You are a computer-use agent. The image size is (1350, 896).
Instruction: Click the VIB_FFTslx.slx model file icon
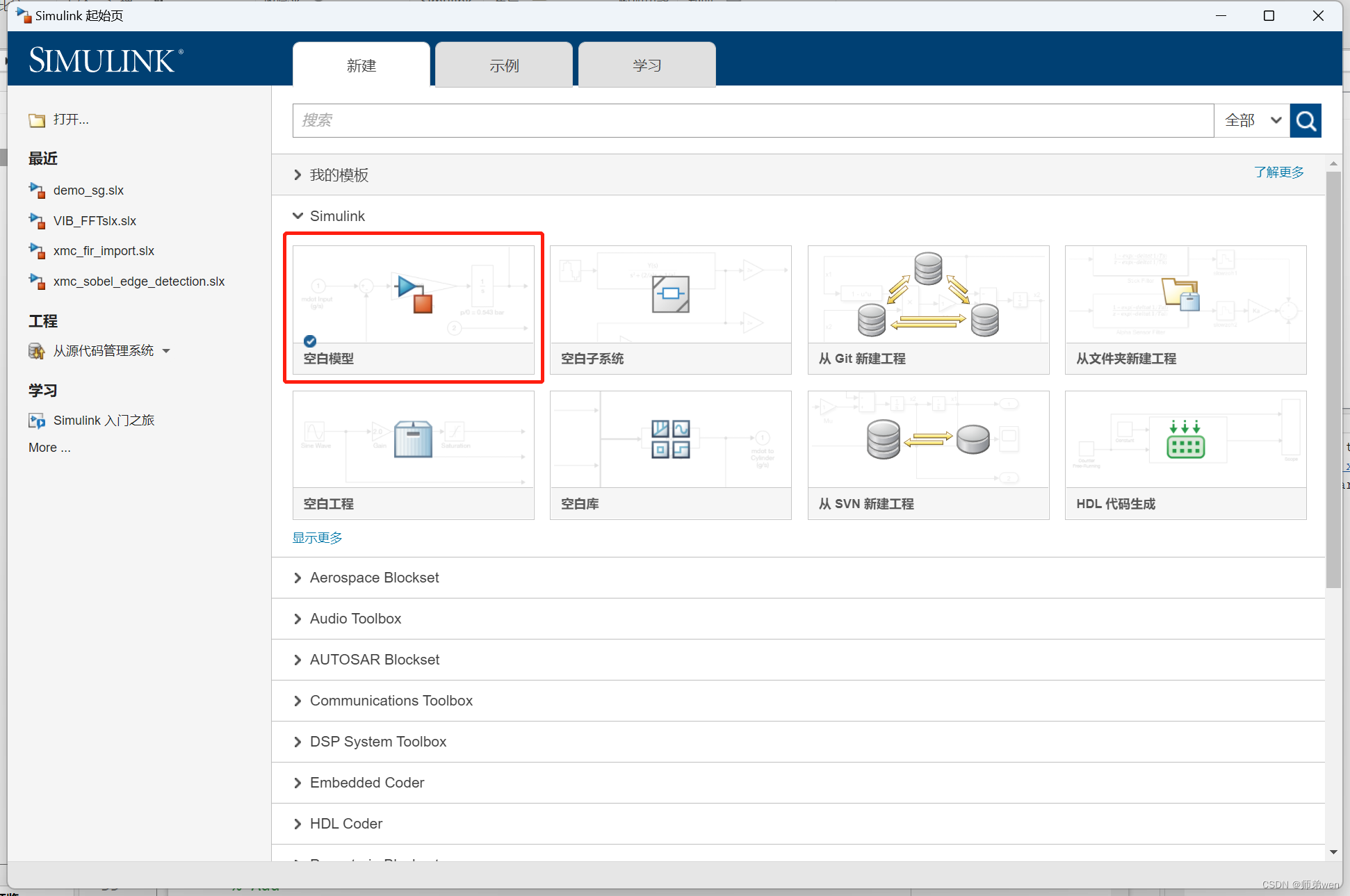[37, 220]
